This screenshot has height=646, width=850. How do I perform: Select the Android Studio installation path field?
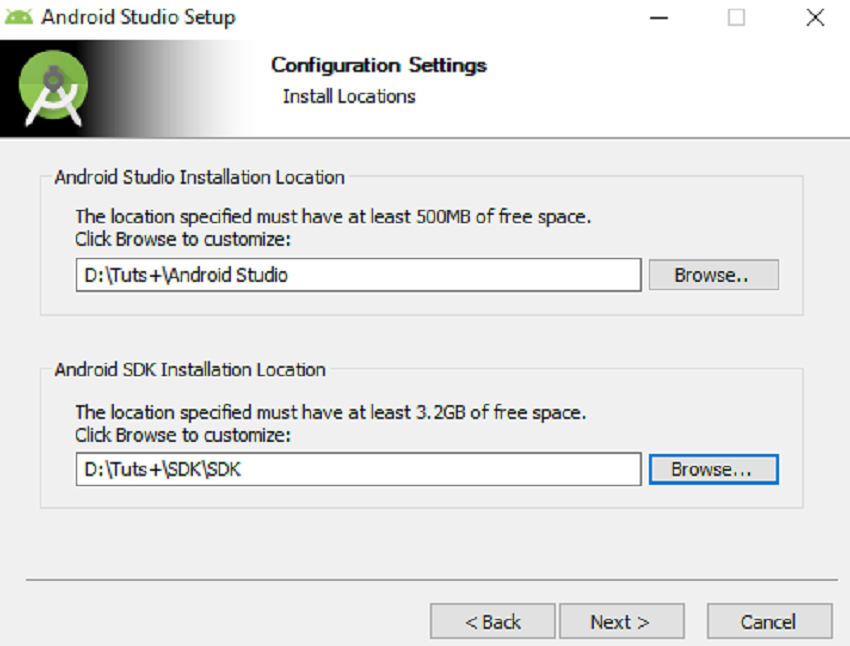358,274
